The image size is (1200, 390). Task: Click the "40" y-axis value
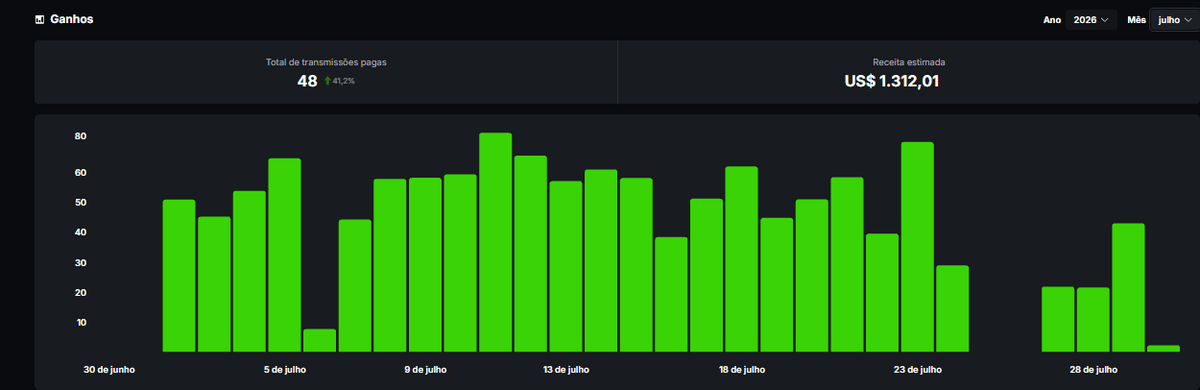click(80, 232)
